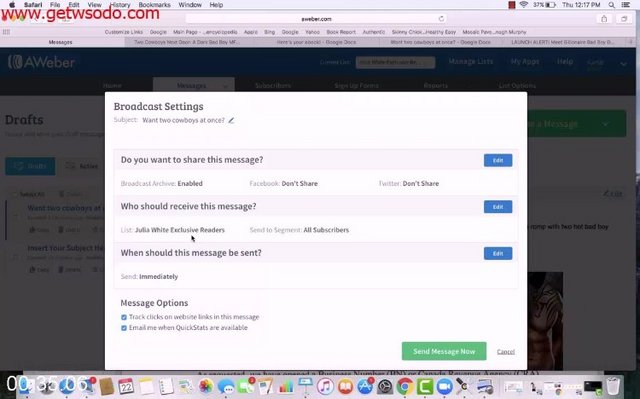
Task: Launch Google Chrome from dock
Action: (x=405, y=386)
